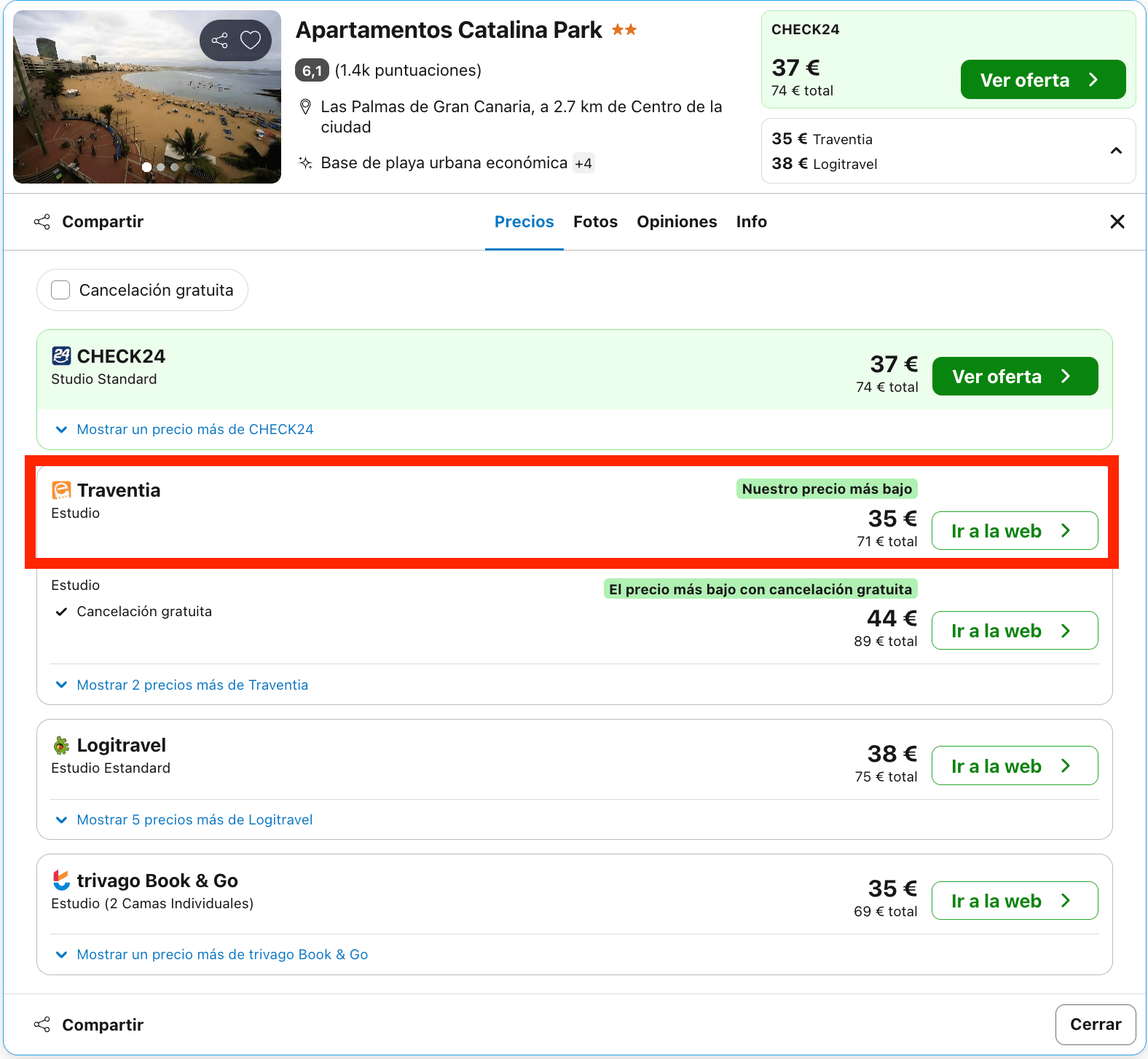
Task: Click the Nuestro precio más bajo label
Action: [x=827, y=489]
